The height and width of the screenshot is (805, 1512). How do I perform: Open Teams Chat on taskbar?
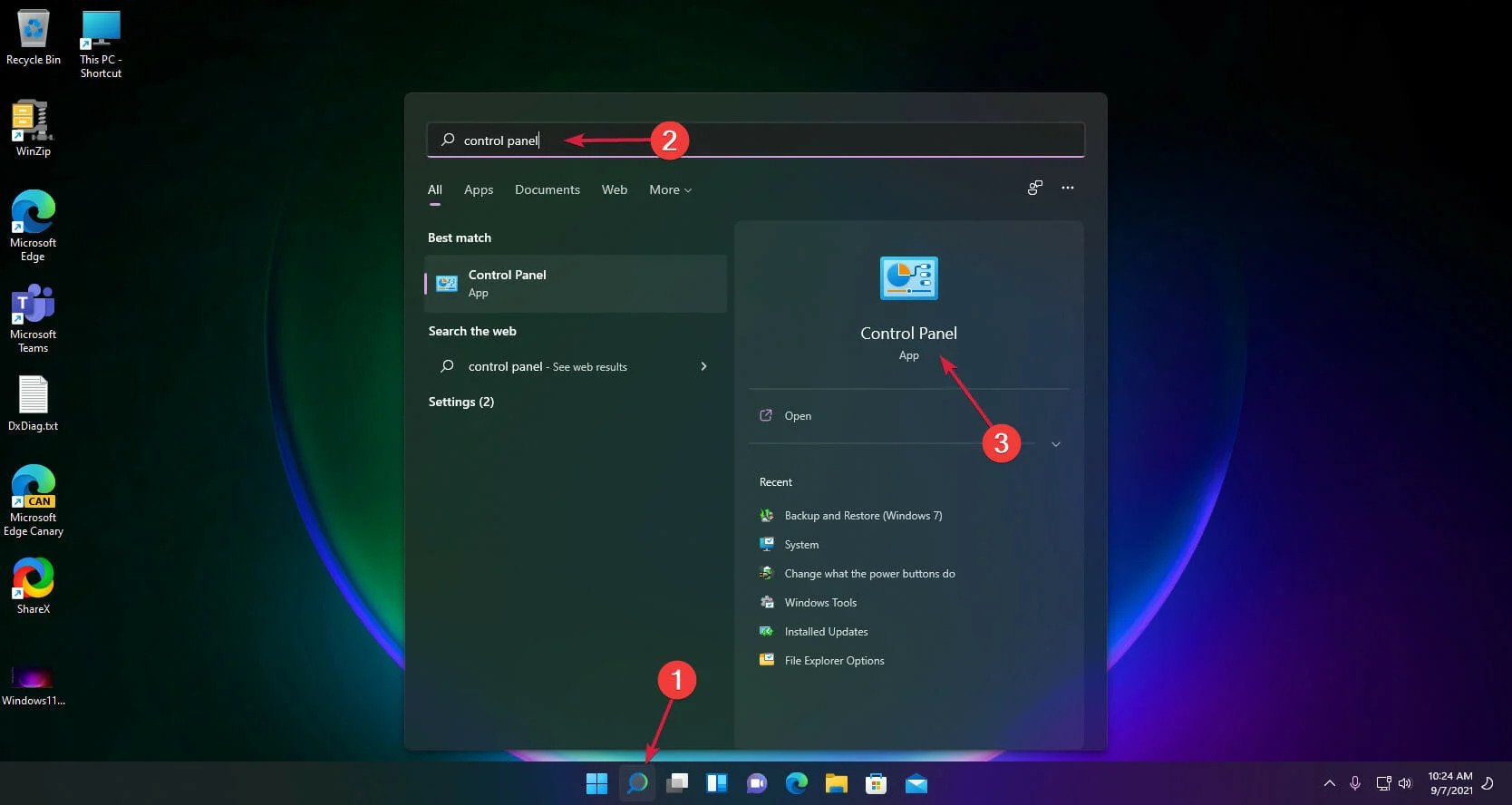[757, 783]
